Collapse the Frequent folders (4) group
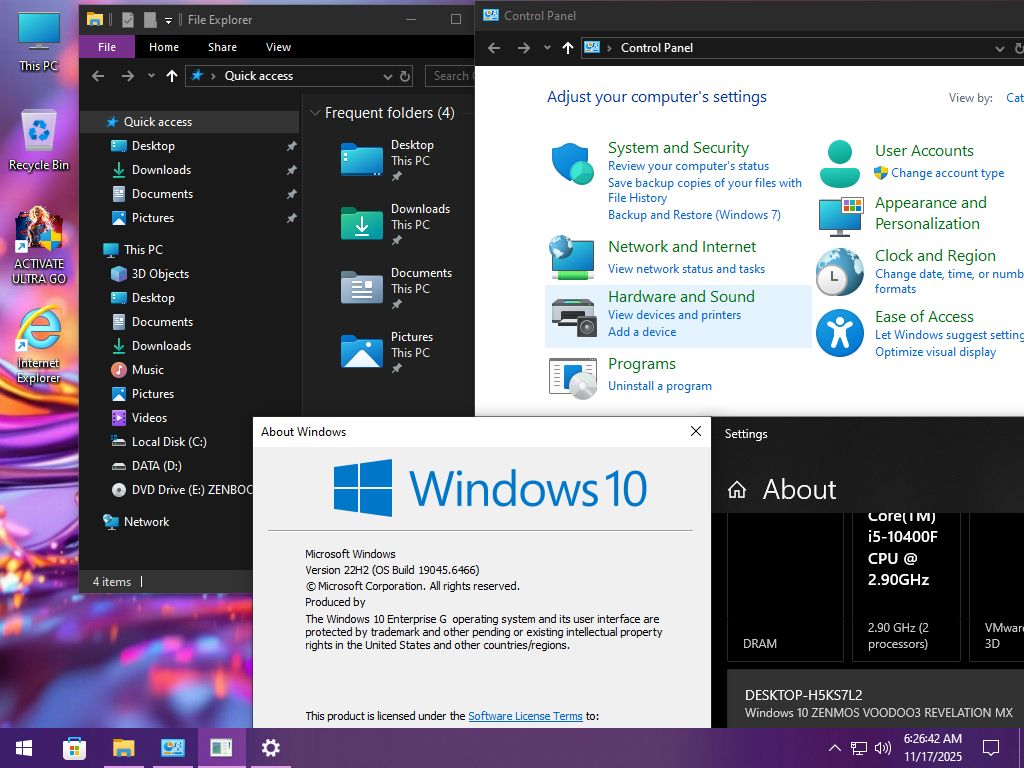Image resolution: width=1024 pixels, height=768 pixels. 315,113
